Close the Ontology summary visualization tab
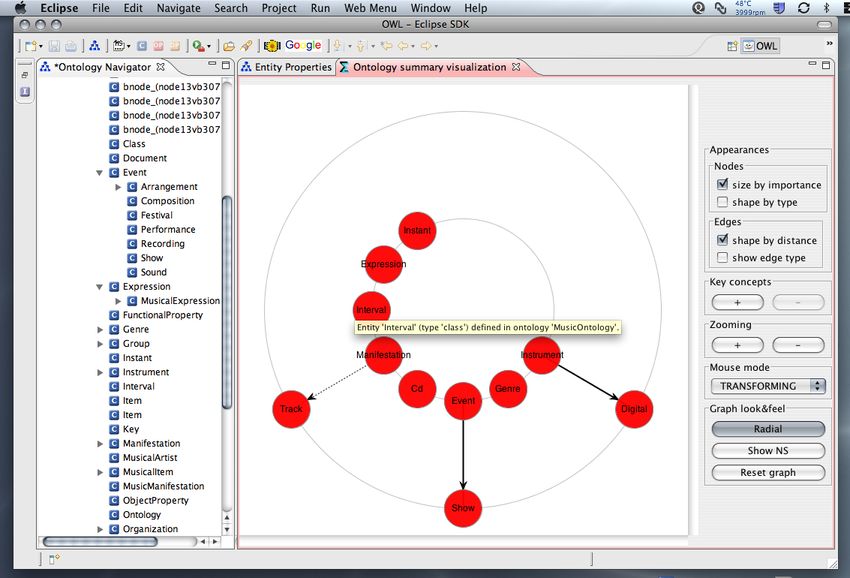The height and width of the screenshot is (578, 850). (x=516, y=67)
